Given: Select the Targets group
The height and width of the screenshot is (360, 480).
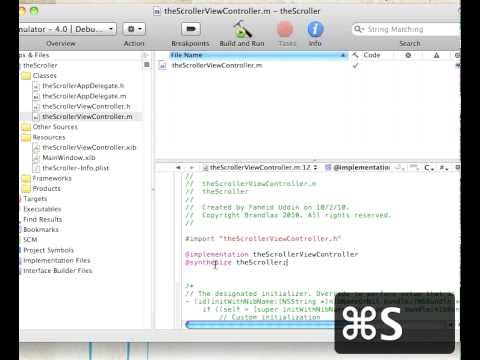Looking at the screenshot, I should (x=35, y=199).
